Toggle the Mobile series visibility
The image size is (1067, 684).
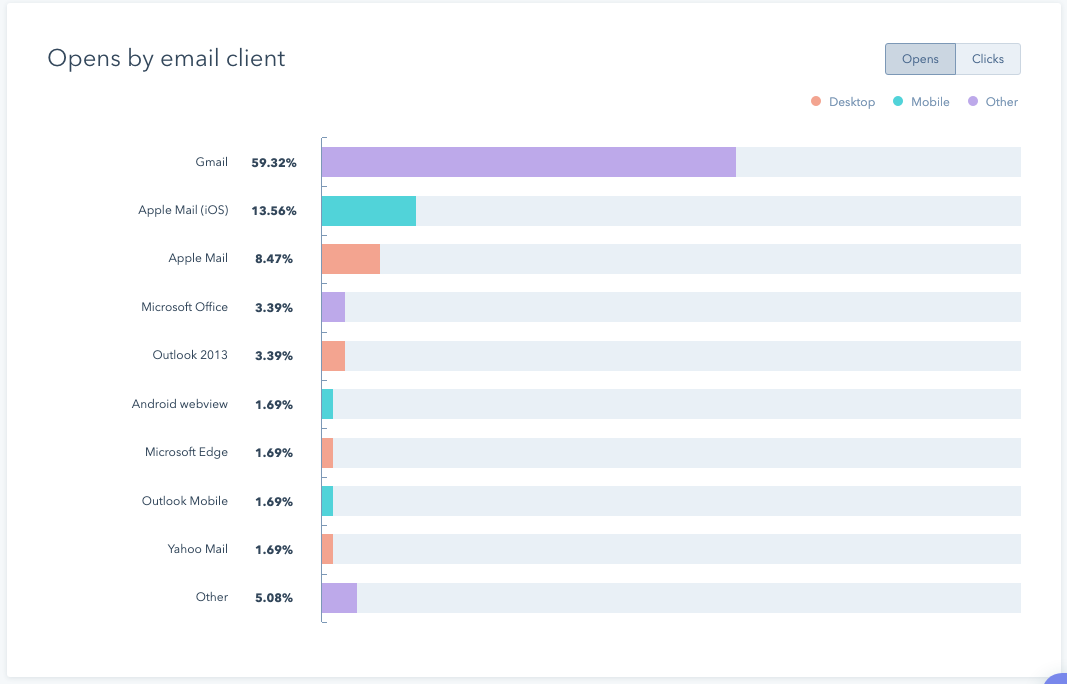[x=920, y=101]
